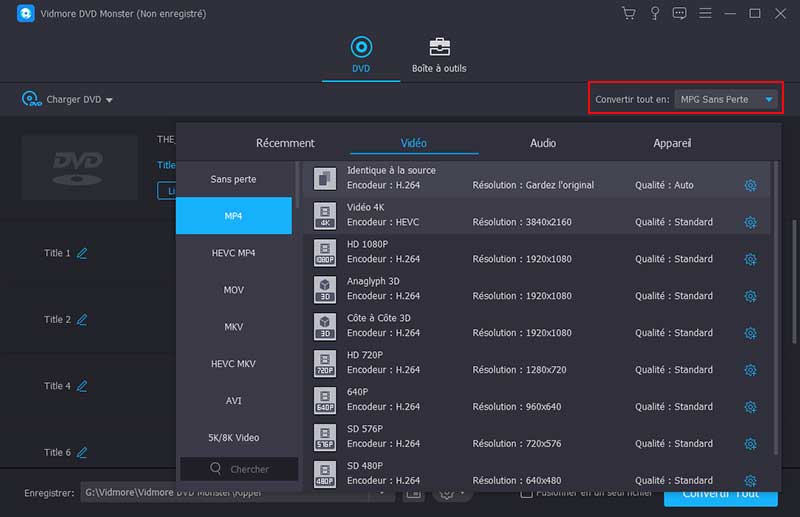The width and height of the screenshot is (800, 517).
Task: Open the output path dropdown
Action: 384,494
